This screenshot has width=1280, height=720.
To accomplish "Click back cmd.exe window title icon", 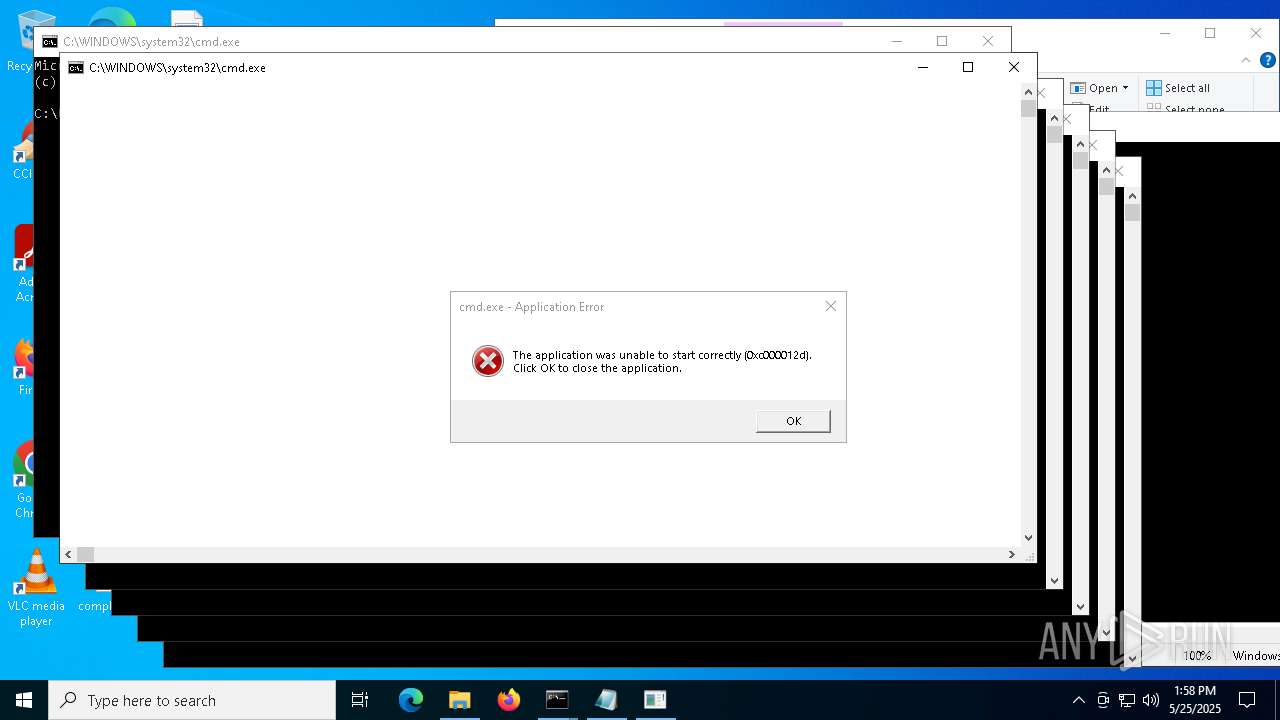I will pyautogui.click(x=49, y=42).
